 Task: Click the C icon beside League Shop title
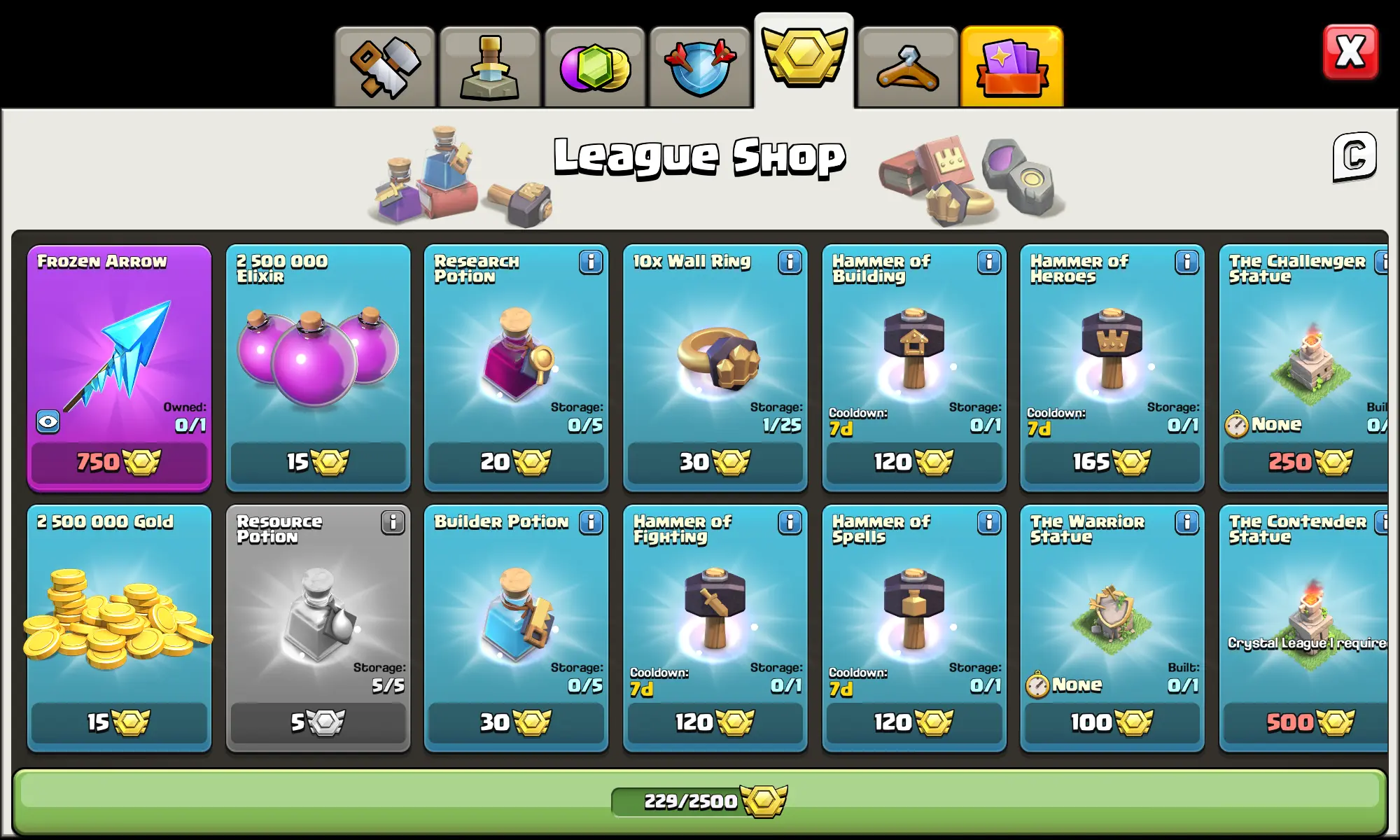click(x=1355, y=157)
